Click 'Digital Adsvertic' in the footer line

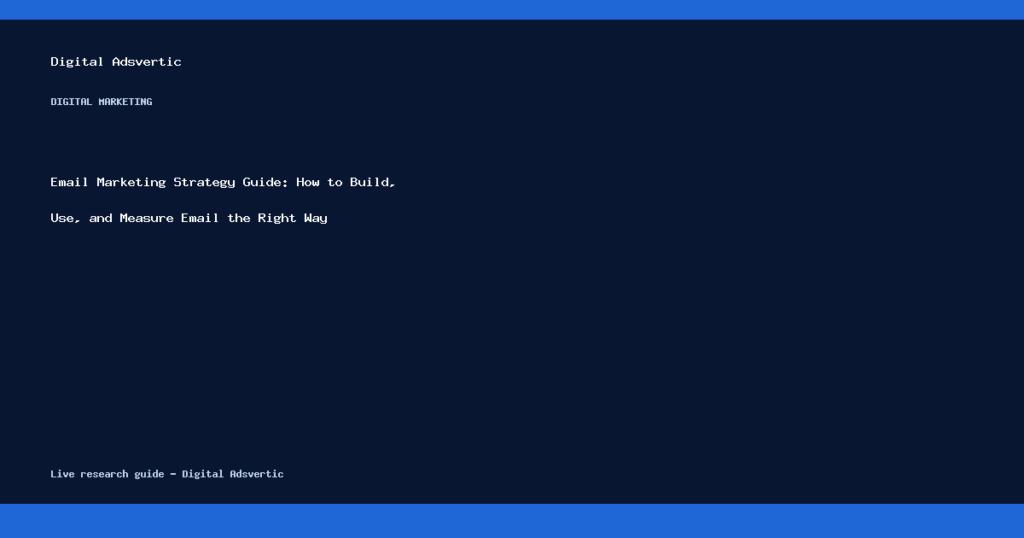232,474
